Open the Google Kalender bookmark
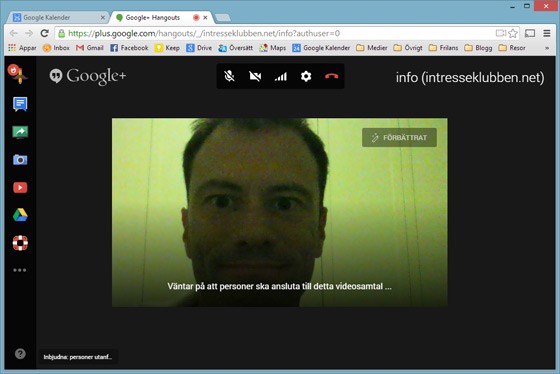The image size is (560, 374). pyautogui.click(x=321, y=48)
